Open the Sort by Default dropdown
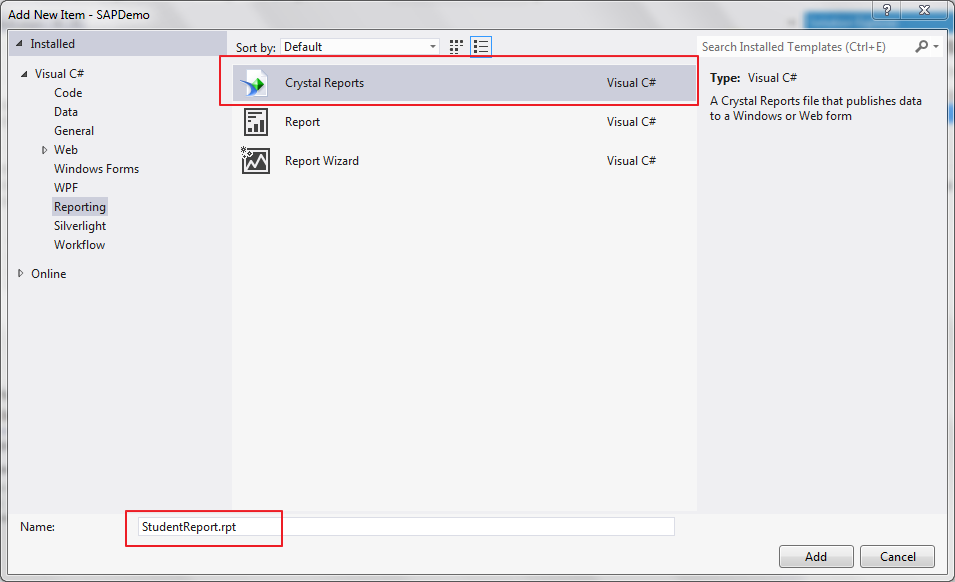This screenshot has height=582, width=955. click(x=360, y=47)
